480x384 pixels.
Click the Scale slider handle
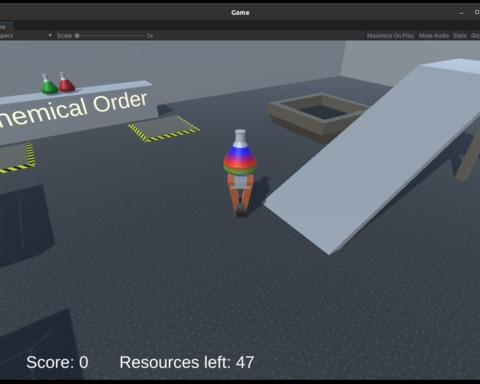77,36
